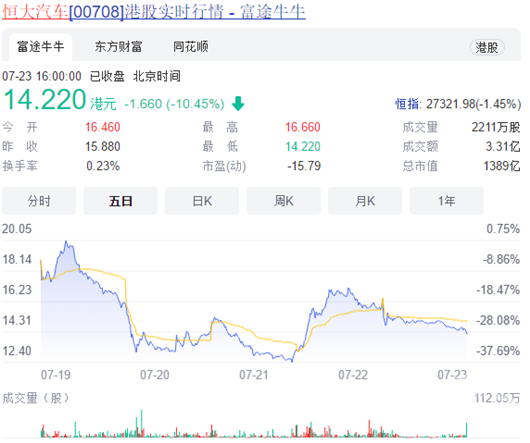This screenshot has width=530, height=443.
Task: Click the 112.05万 volume scale label
Action: (x=497, y=398)
